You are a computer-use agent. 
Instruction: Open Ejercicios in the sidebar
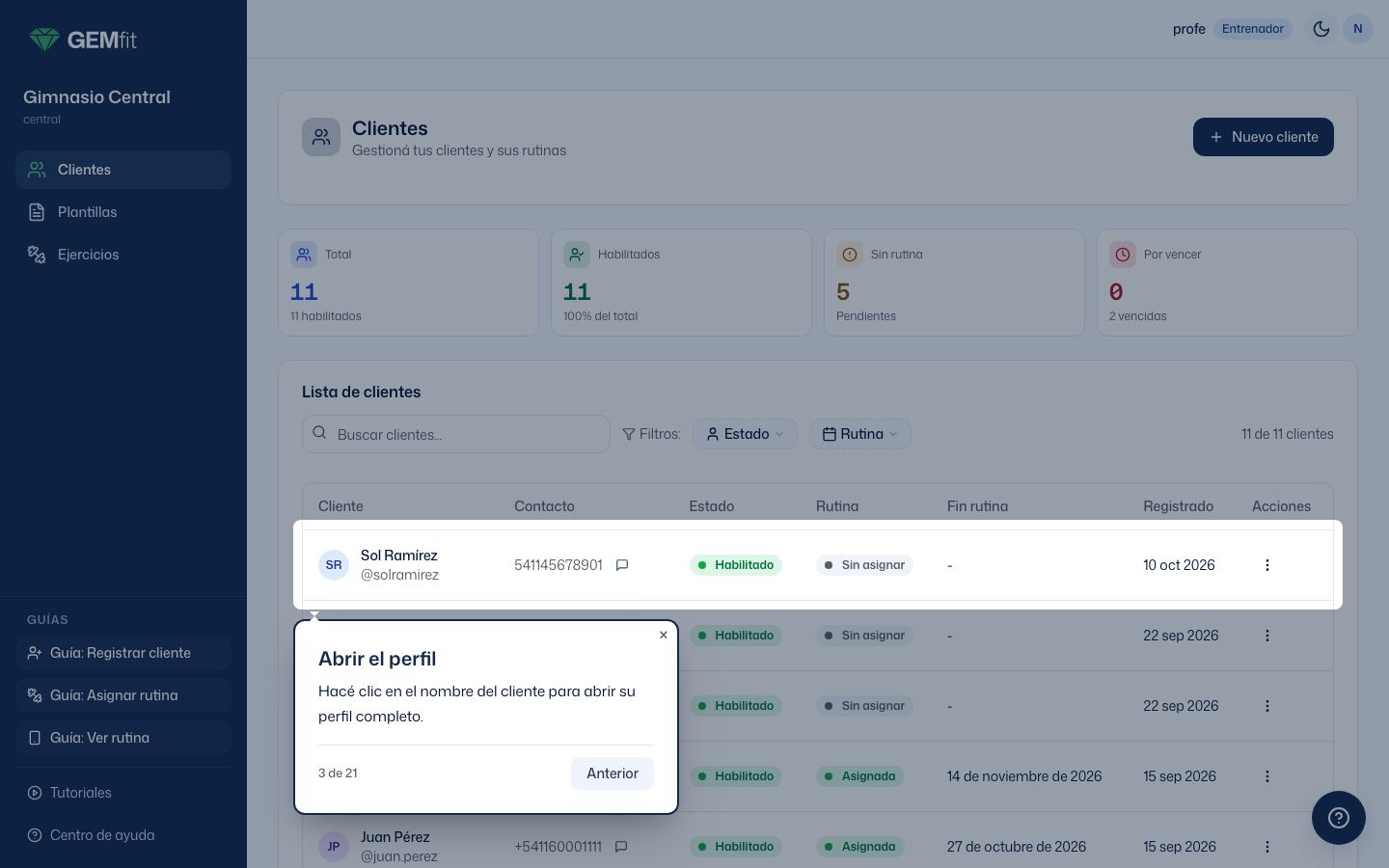[x=123, y=255]
